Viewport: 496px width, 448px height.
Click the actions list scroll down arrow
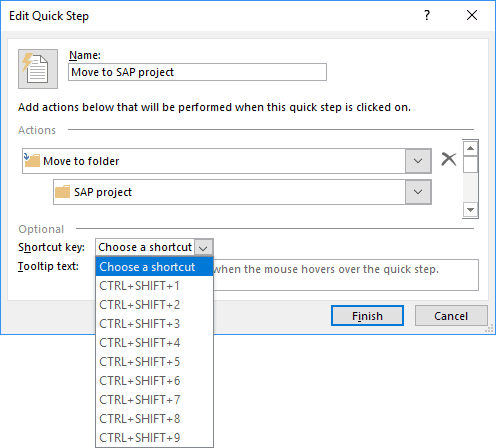[470, 210]
